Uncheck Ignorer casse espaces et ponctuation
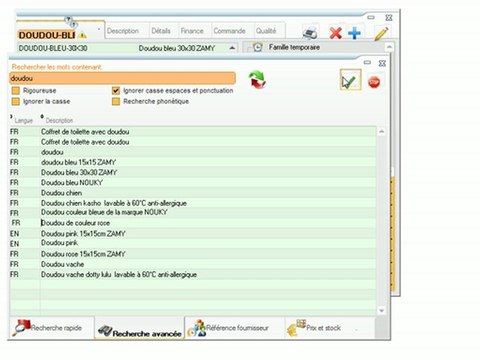The image size is (480, 360). click(x=116, y=91)
